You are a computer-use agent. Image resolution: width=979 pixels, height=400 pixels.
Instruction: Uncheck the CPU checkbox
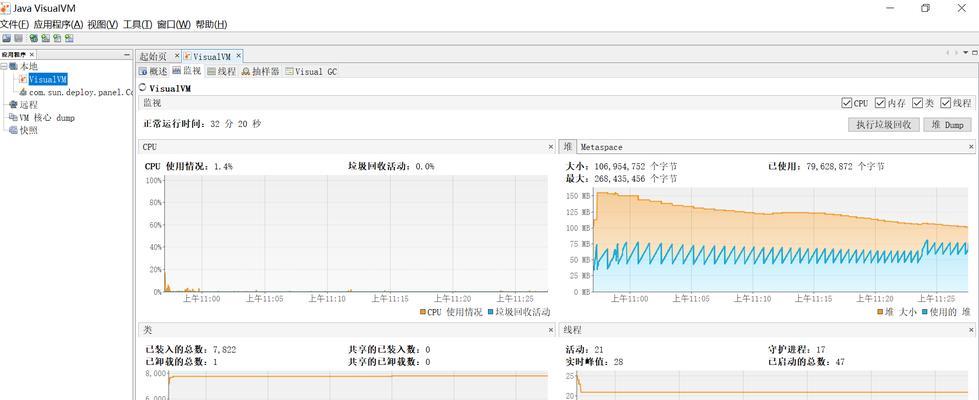click(847, 103)
